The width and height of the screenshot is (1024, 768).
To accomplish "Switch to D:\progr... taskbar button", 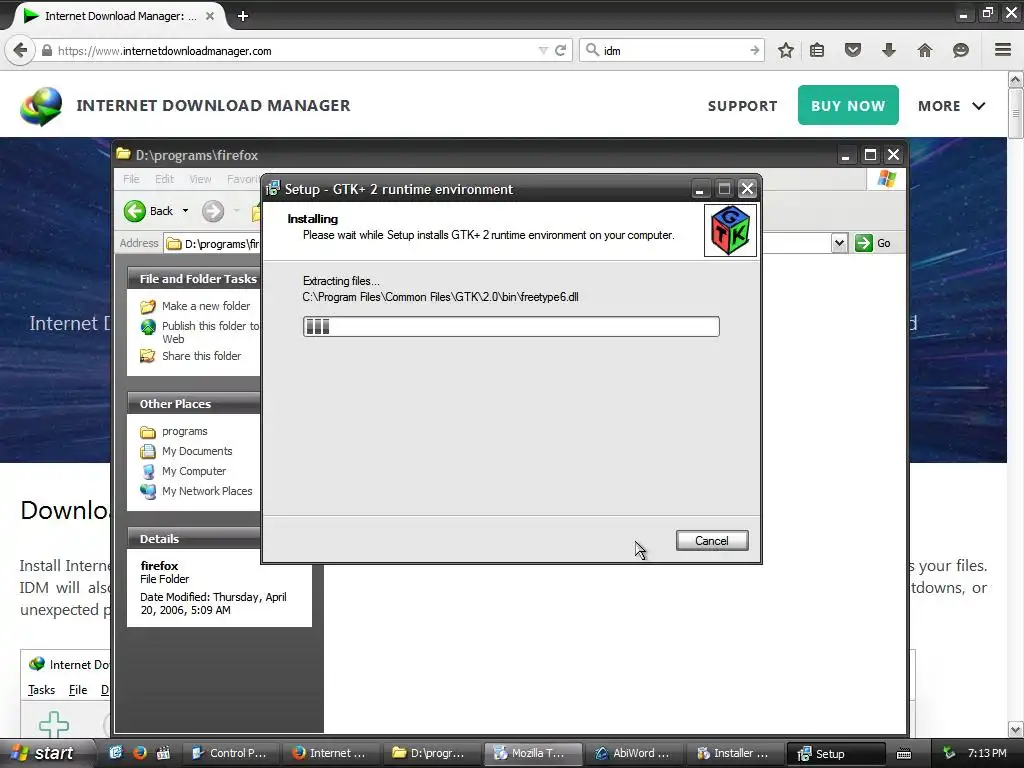I will pyautogui.click(x=430, y=754).
